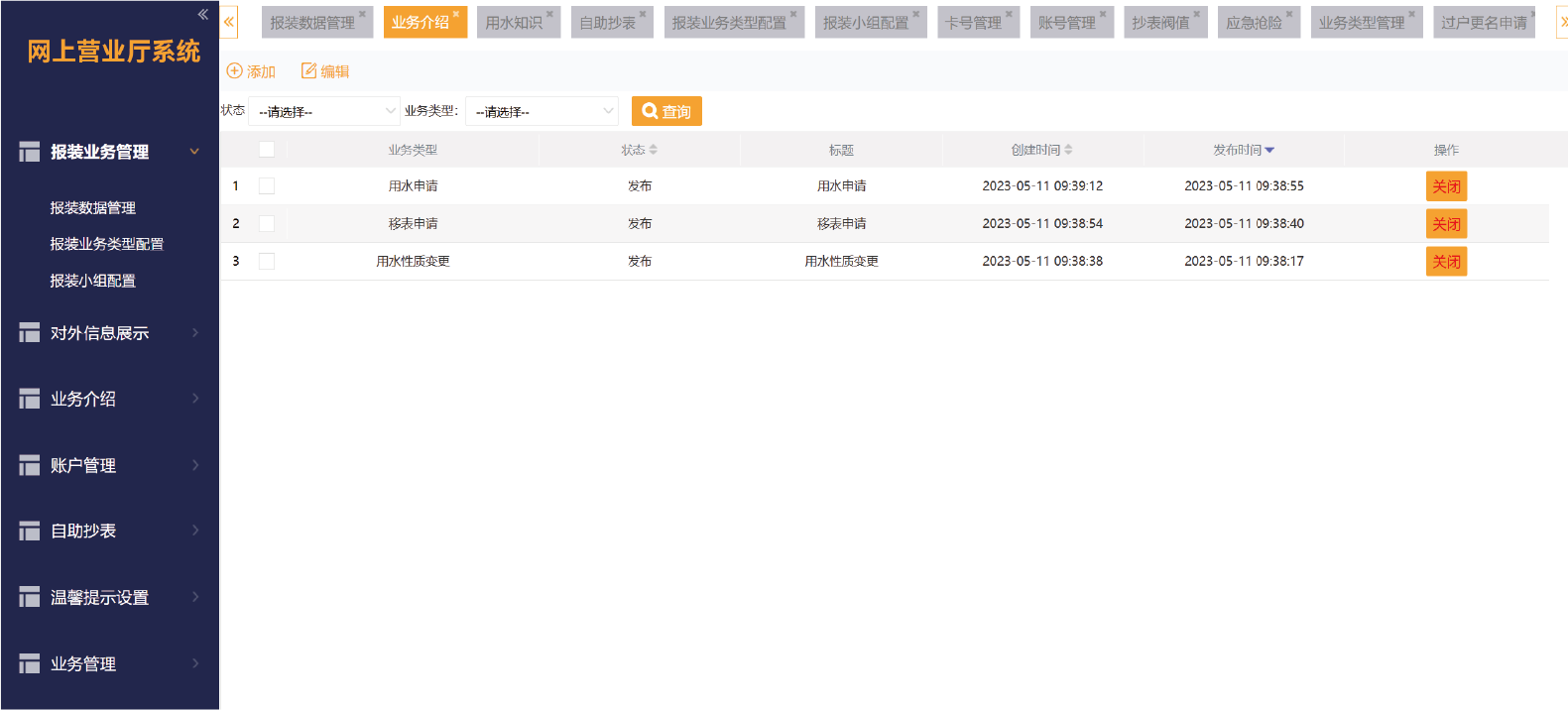Open the 业务类型 filter dropdown
The width and height of the screenshot is (1568, 710).
coord(542,111)
